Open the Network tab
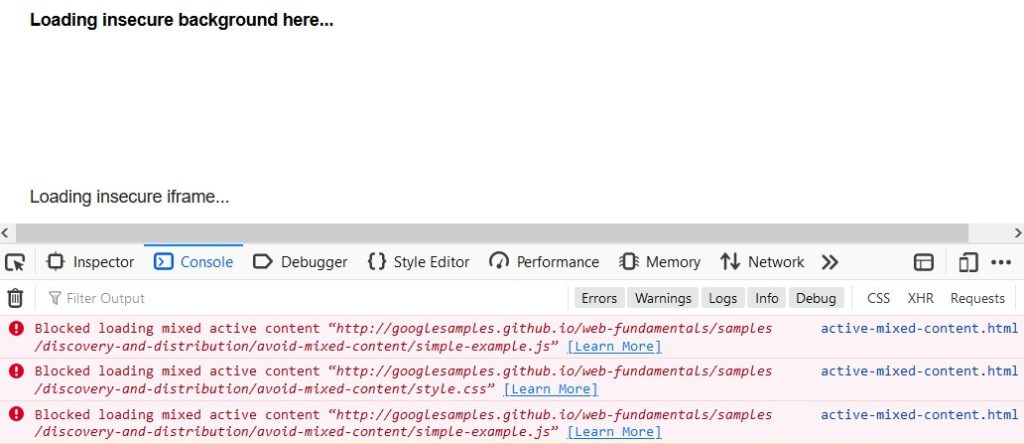 coord(762,262)
